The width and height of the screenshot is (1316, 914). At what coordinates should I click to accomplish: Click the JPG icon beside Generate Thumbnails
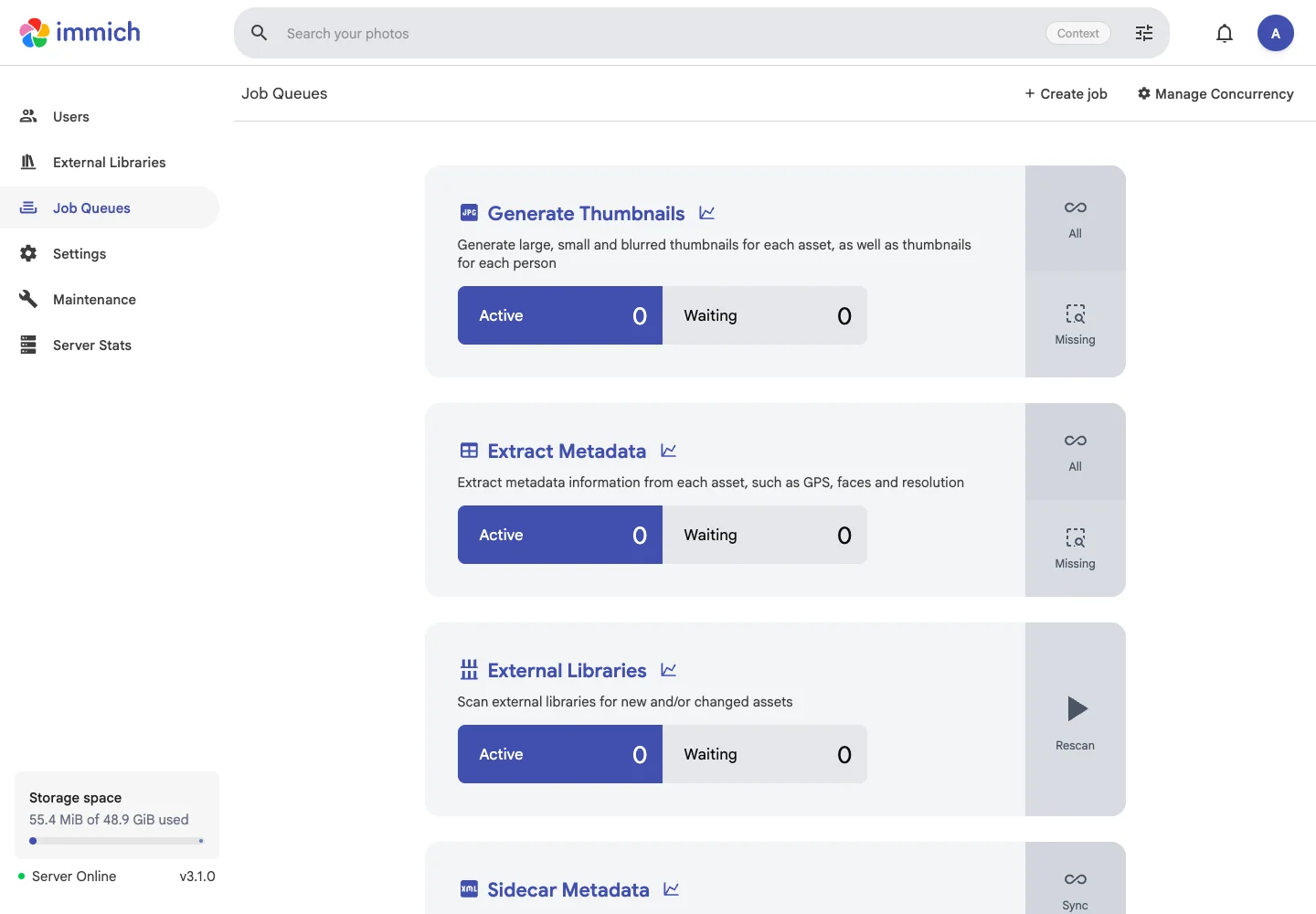pyautogui.click(x=469, y=213)
